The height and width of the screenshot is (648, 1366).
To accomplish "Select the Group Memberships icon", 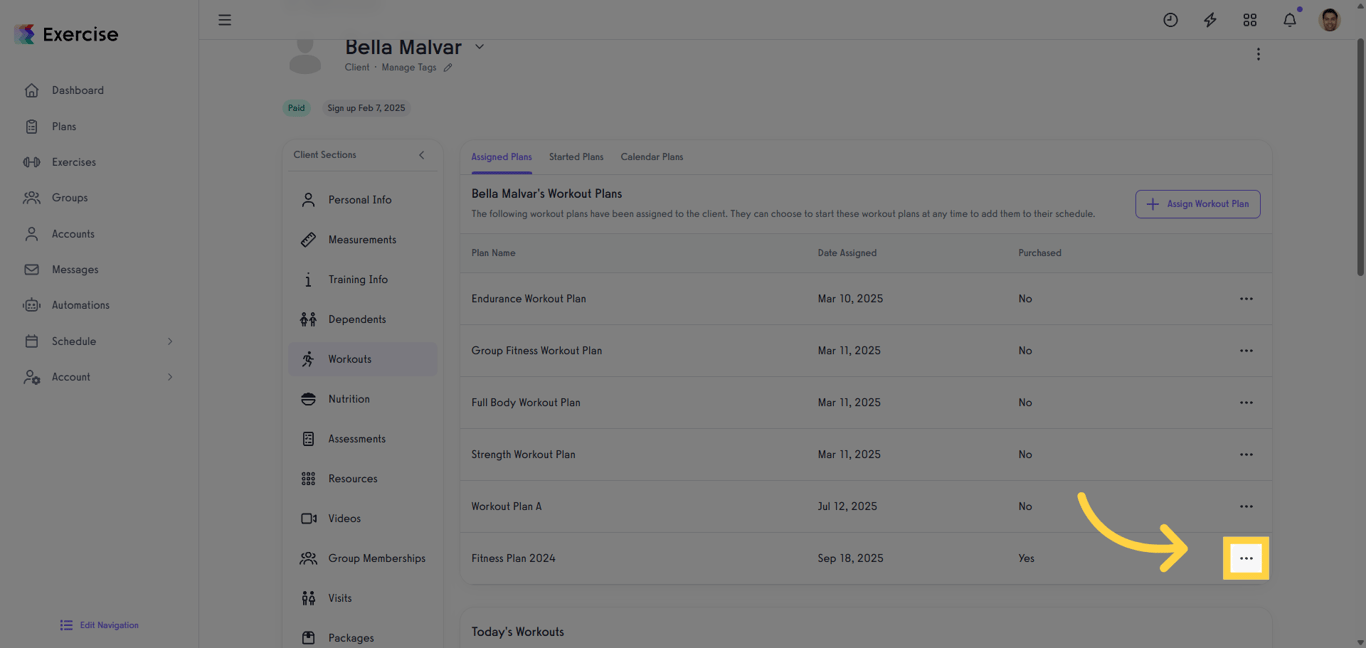I will (x=308, y=558).
